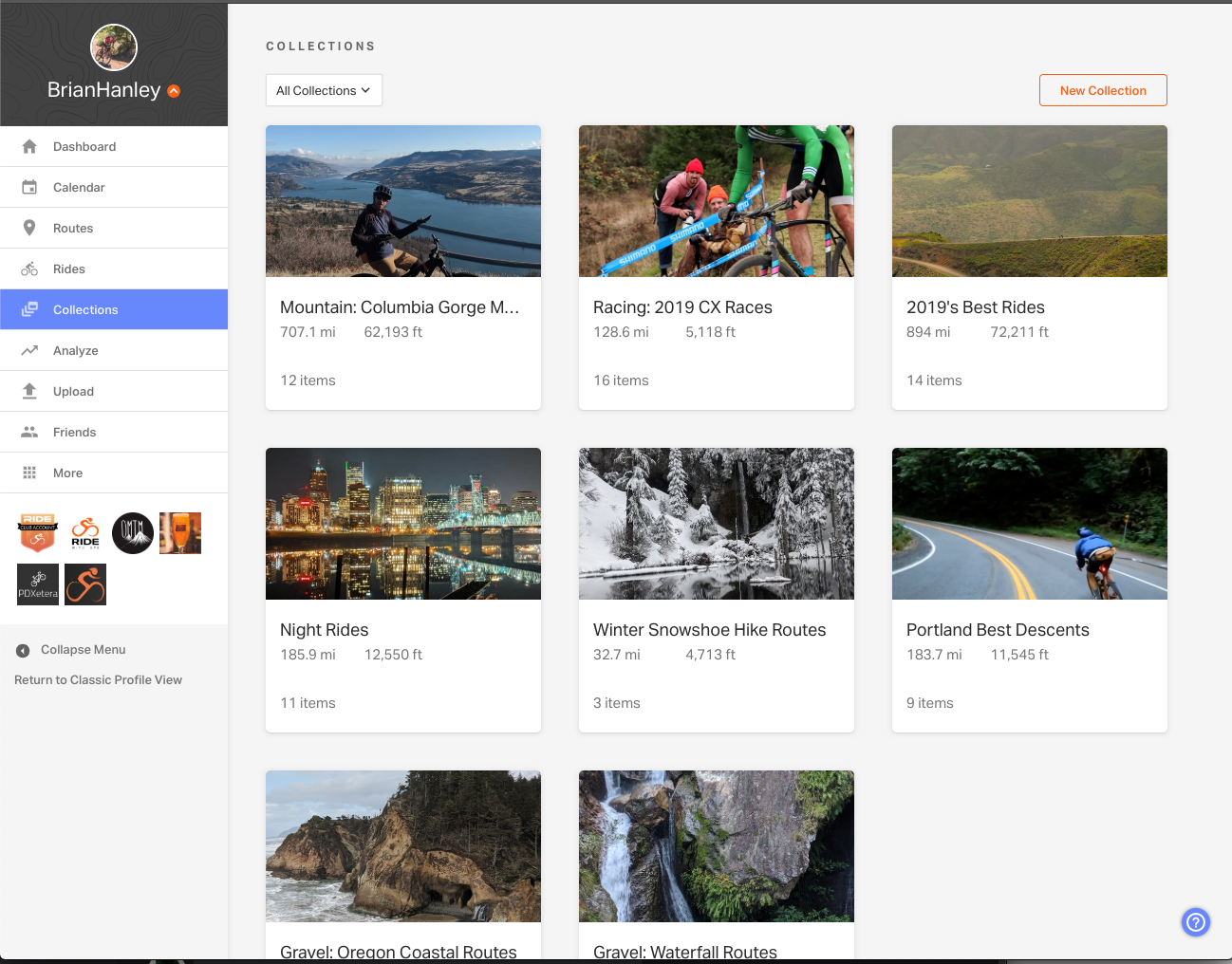Open Racing: 2019 CX Races title

[682, 307]
